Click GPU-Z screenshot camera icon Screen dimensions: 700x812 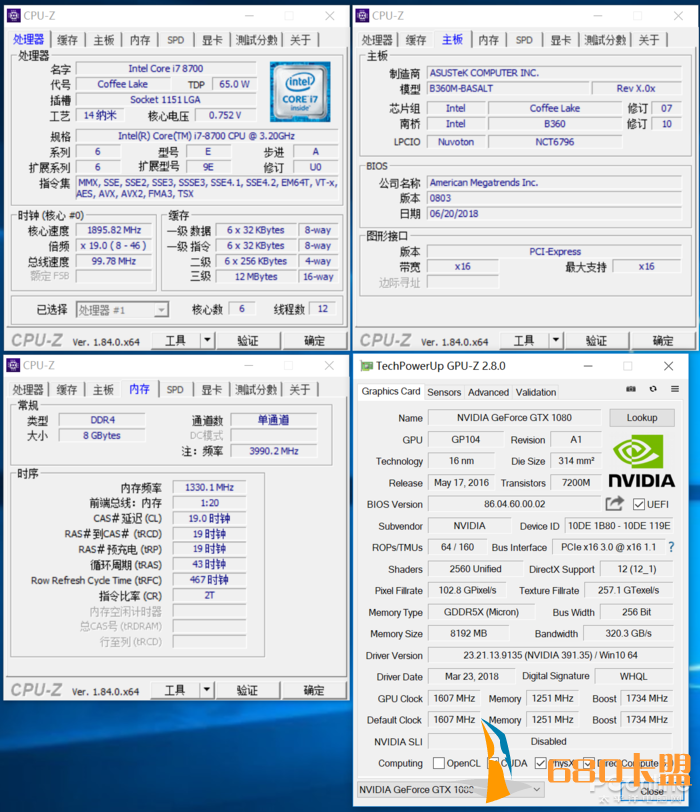click(631, 389)
